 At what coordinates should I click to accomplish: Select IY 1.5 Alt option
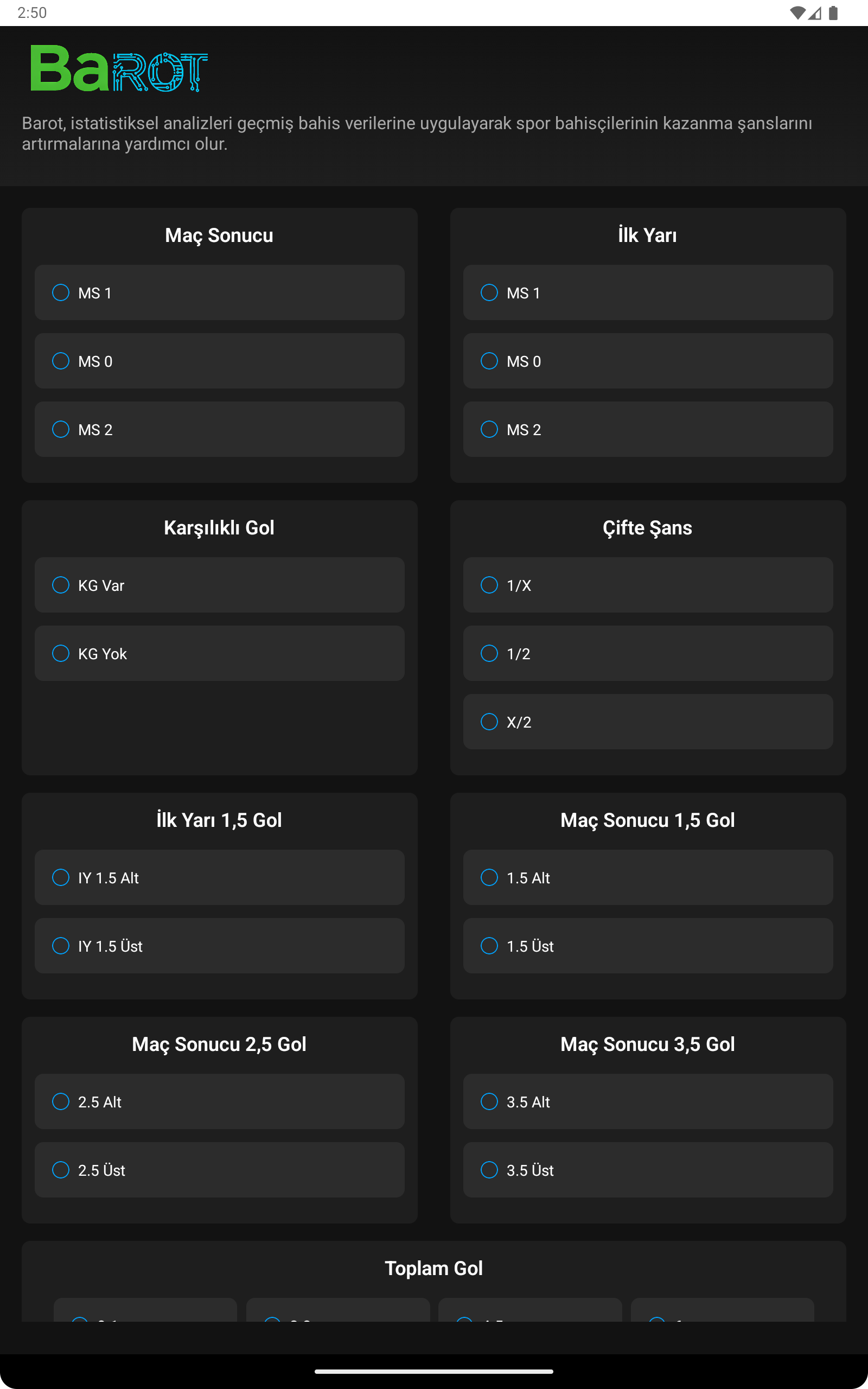point(61,877)
